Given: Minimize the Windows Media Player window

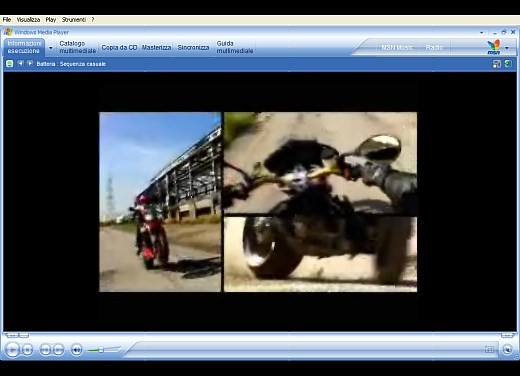Looking at the screenshot, I should [x=494, y=32].
